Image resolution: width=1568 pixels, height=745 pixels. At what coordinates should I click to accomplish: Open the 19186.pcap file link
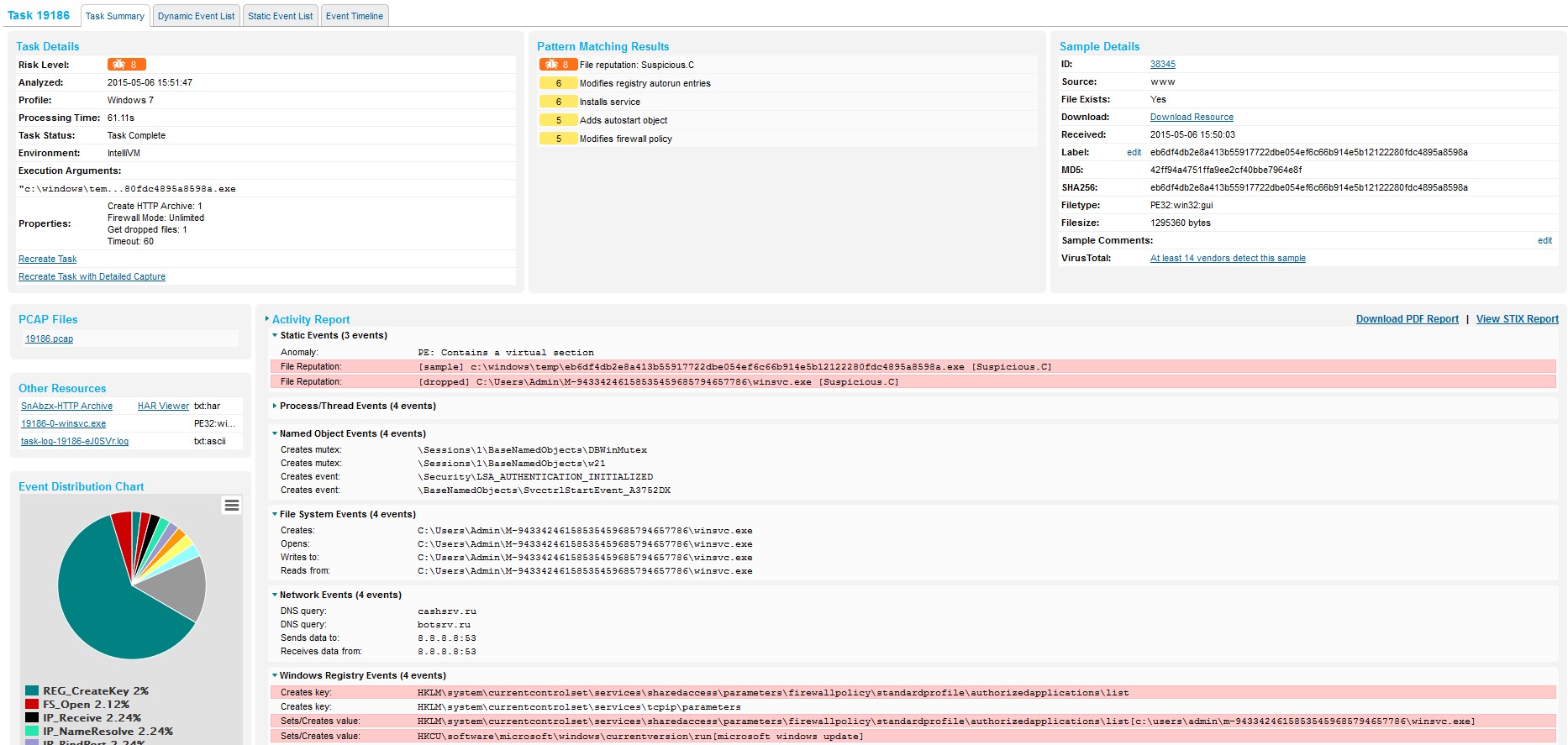point(49,339)
